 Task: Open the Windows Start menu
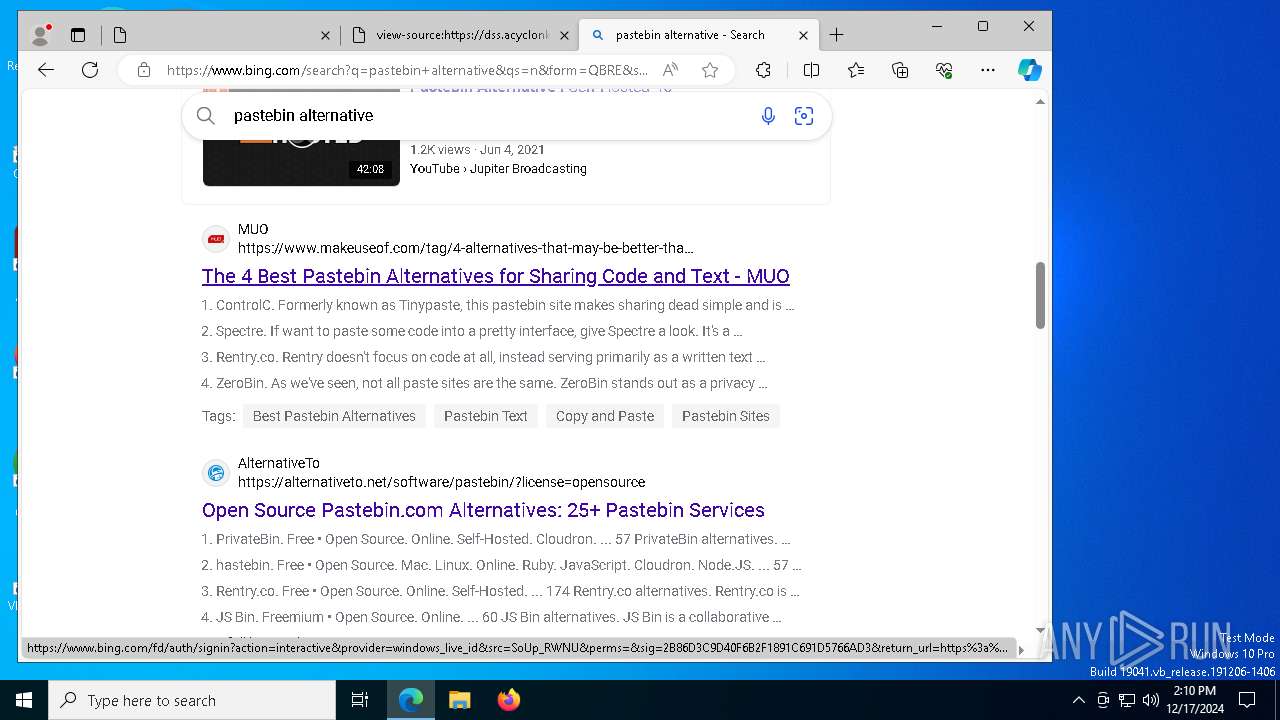point(24,700)
